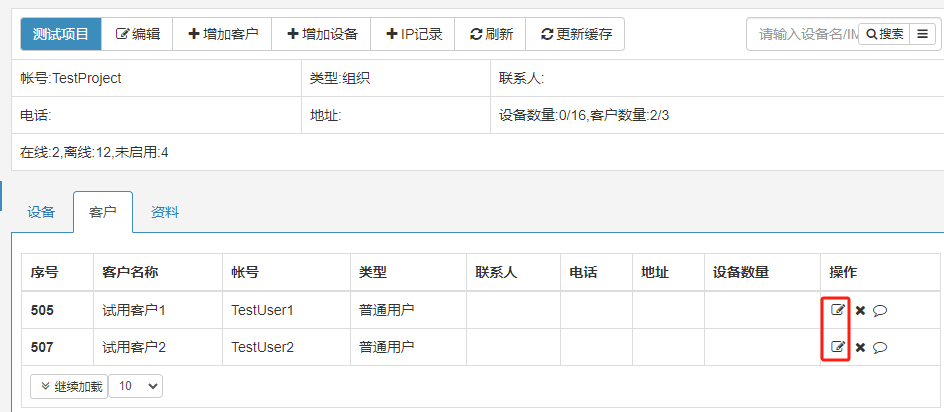Click the 继续加载 load more button
This screenshot has height=412, width=944.
[x=69, y=386]
